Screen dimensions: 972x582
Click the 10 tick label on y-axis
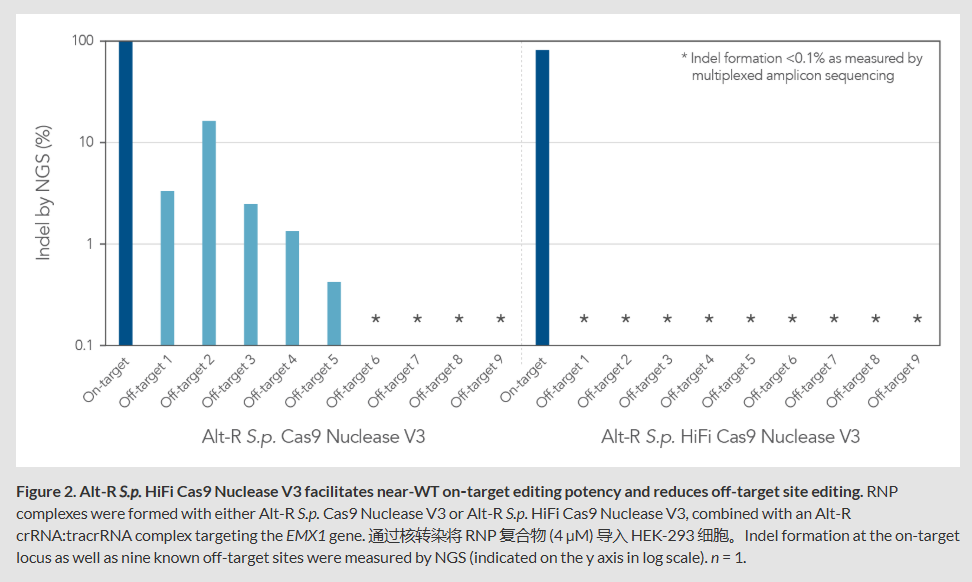86,143
